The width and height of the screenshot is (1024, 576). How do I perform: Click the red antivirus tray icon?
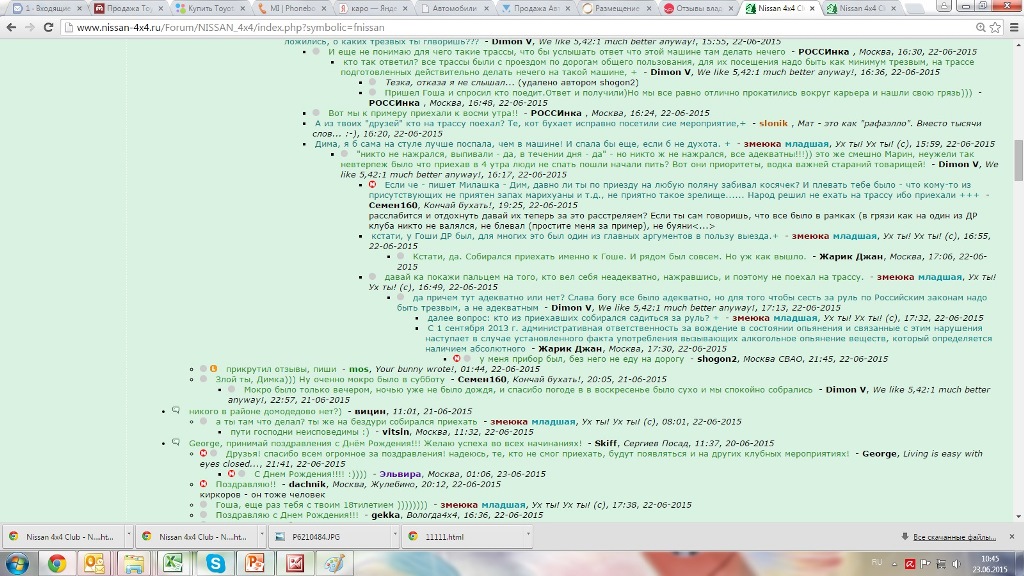point(910,564)
